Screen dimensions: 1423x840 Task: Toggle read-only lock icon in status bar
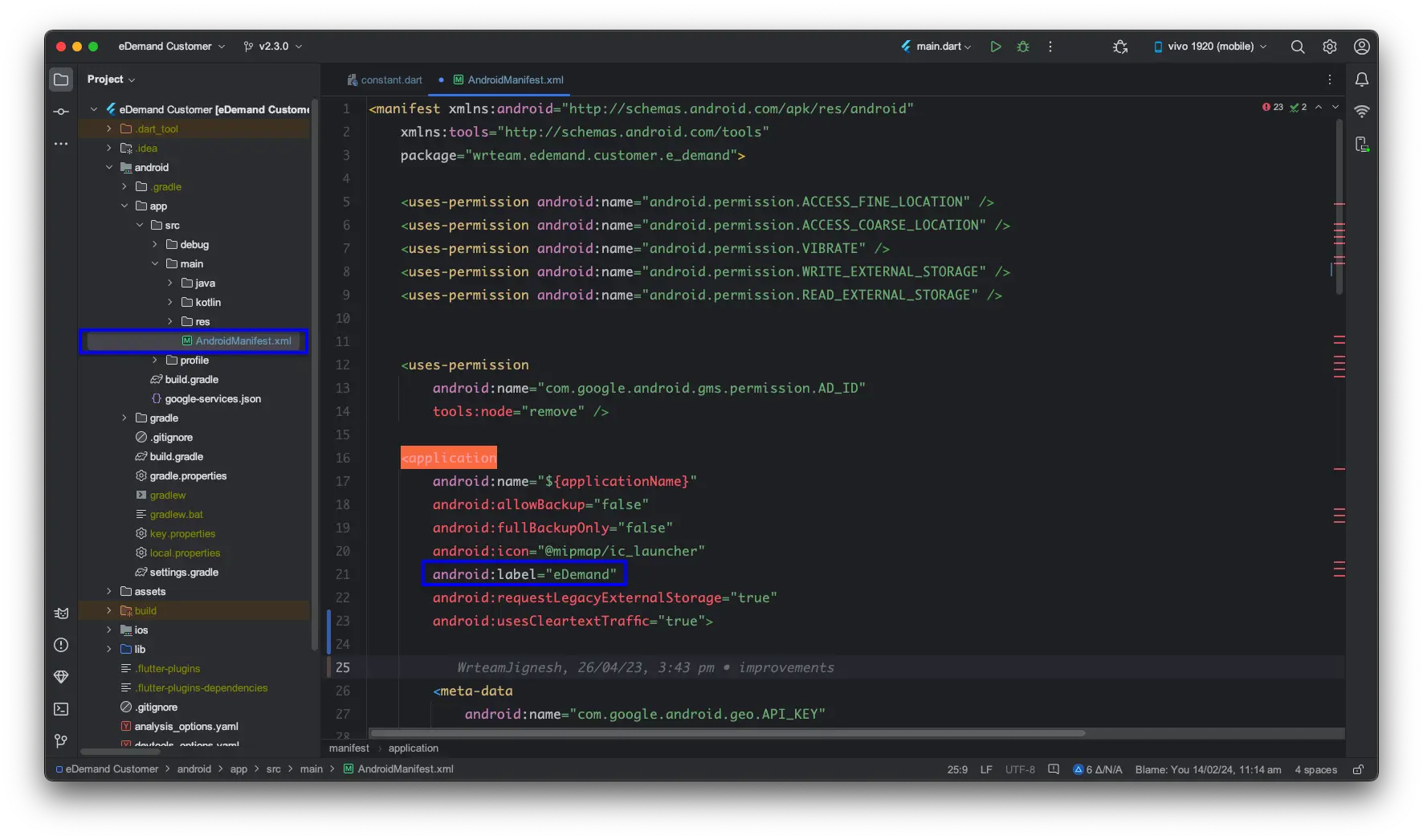pyautogui.click(x=1358, y=769)
